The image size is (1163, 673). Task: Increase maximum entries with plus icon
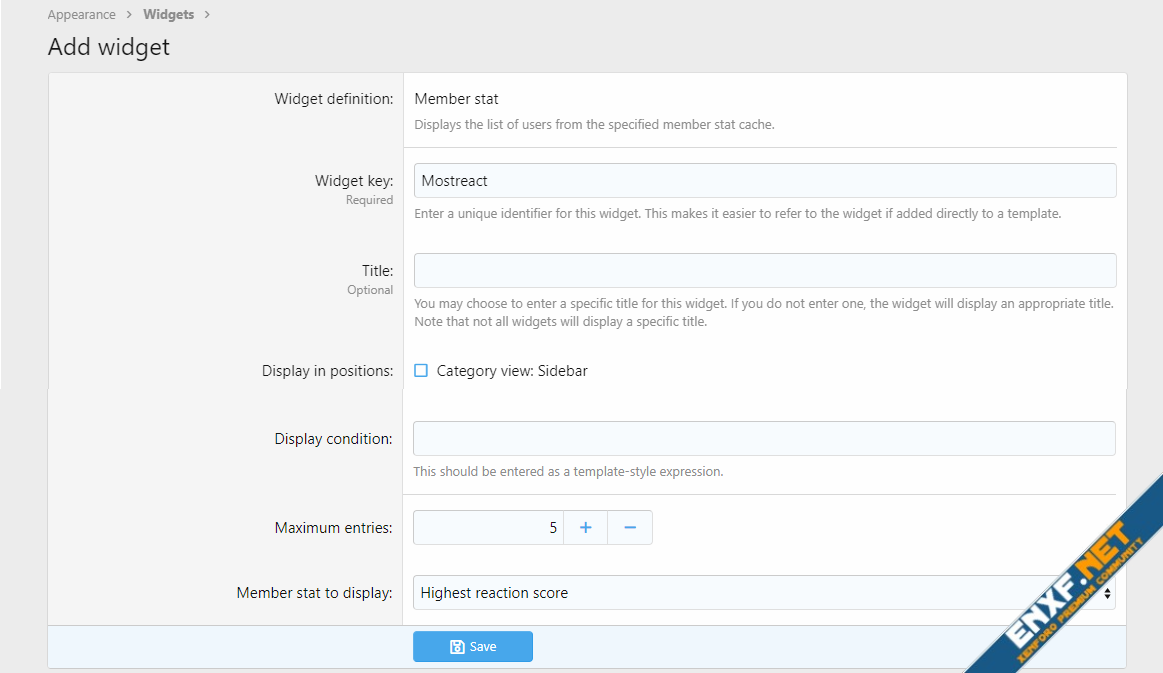[x=586, y=528]
